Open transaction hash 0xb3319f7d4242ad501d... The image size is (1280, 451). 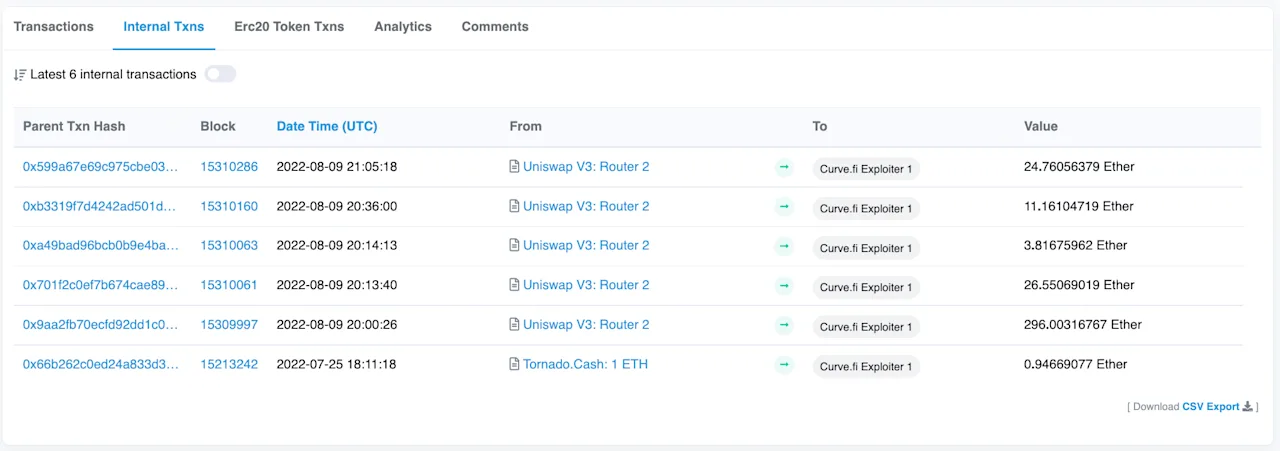click(100, 206)
